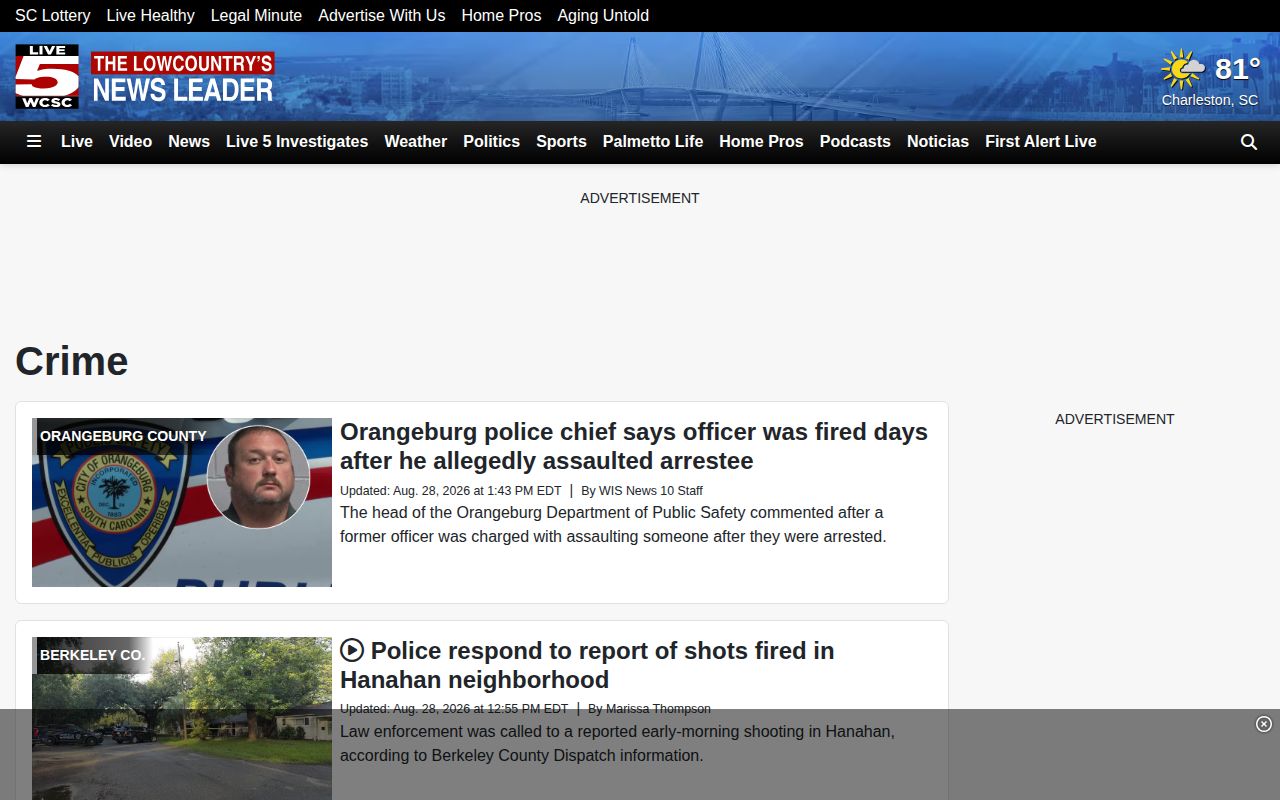Open SC Lottery link

click(53, 16)
